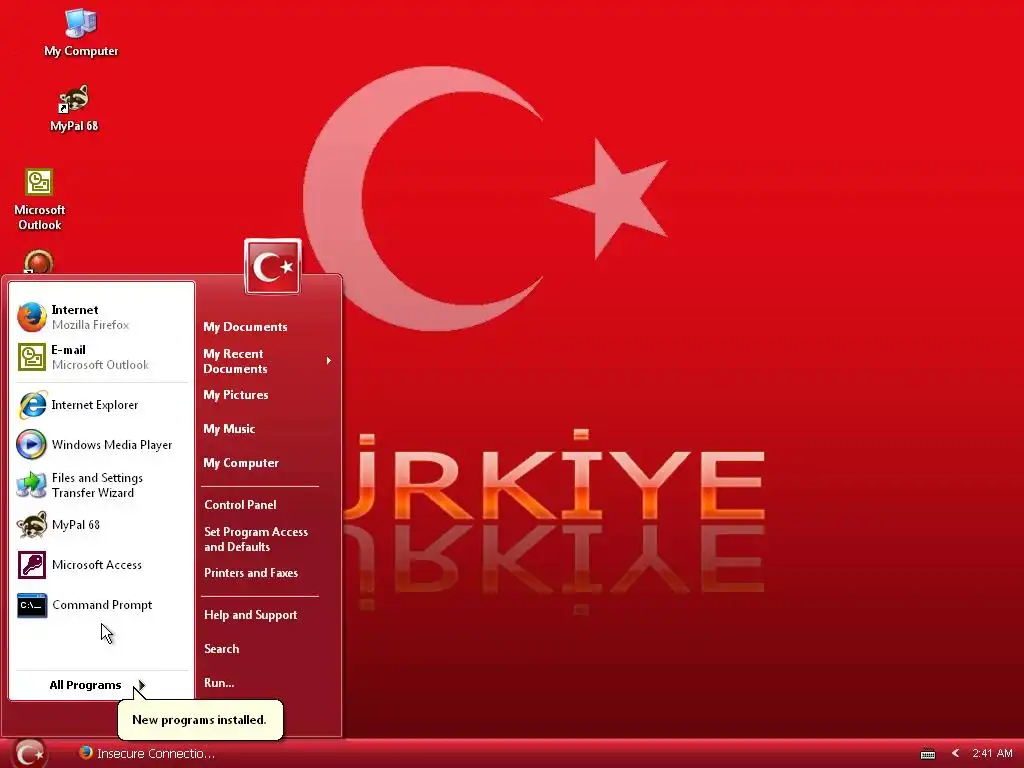Image resolution: width=1024 pixels, height=768 pixels.
Task: Open My Documents from Start menu
Action: 245,327
